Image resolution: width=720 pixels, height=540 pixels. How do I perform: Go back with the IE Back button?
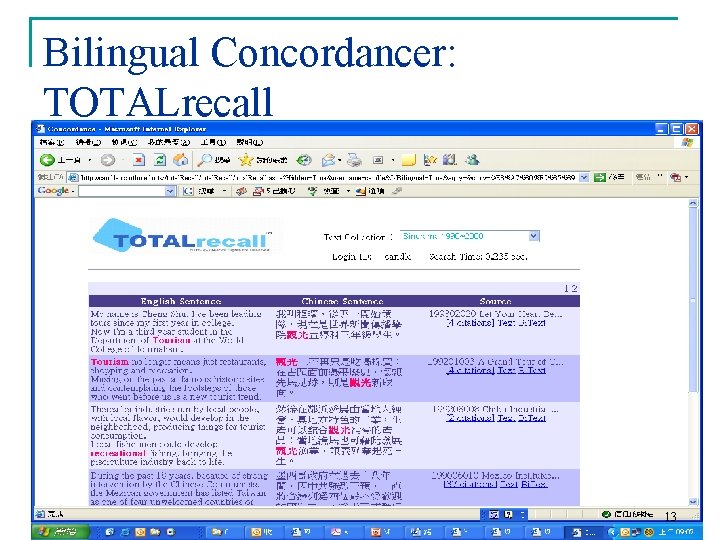60,160
